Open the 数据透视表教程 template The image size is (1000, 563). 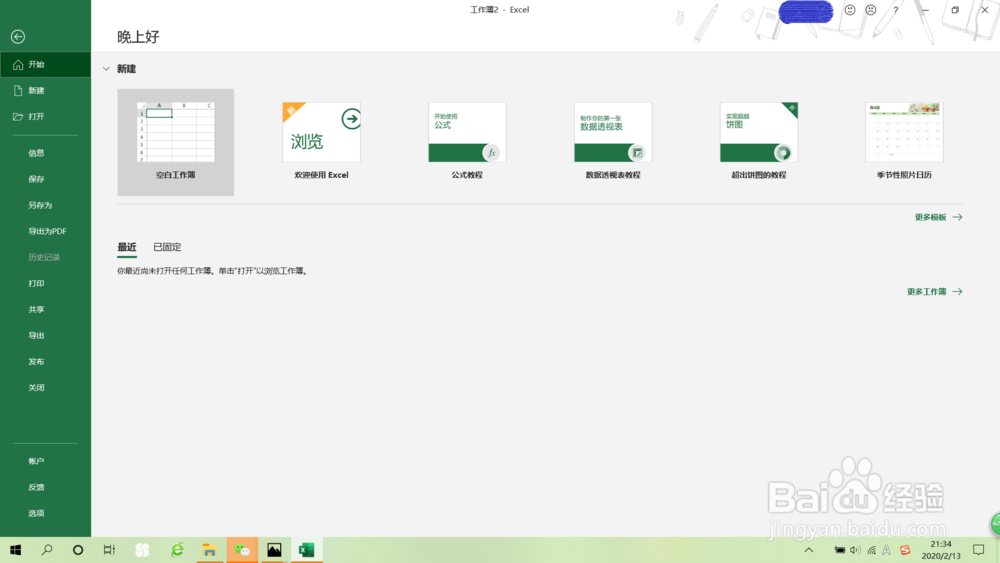click(613, 142)
